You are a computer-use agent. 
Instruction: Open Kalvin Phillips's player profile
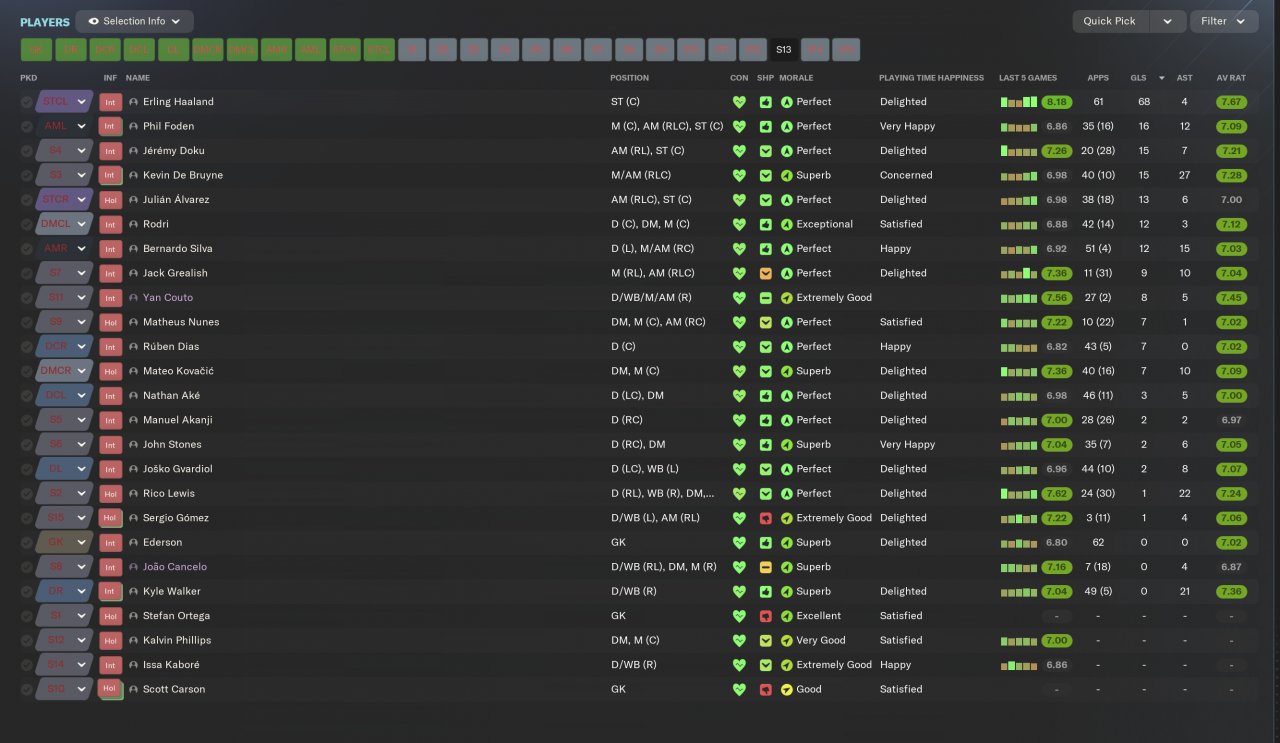pos(177,641)
